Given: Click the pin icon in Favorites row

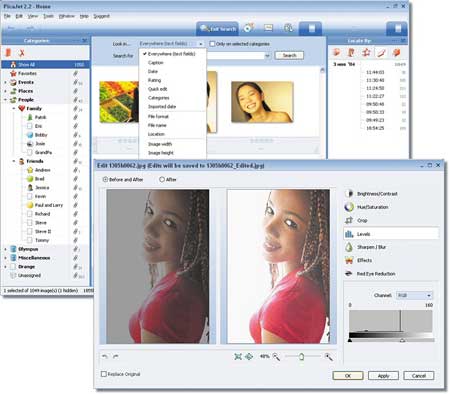Looking at the screenshot, I should tap(76, 73).
